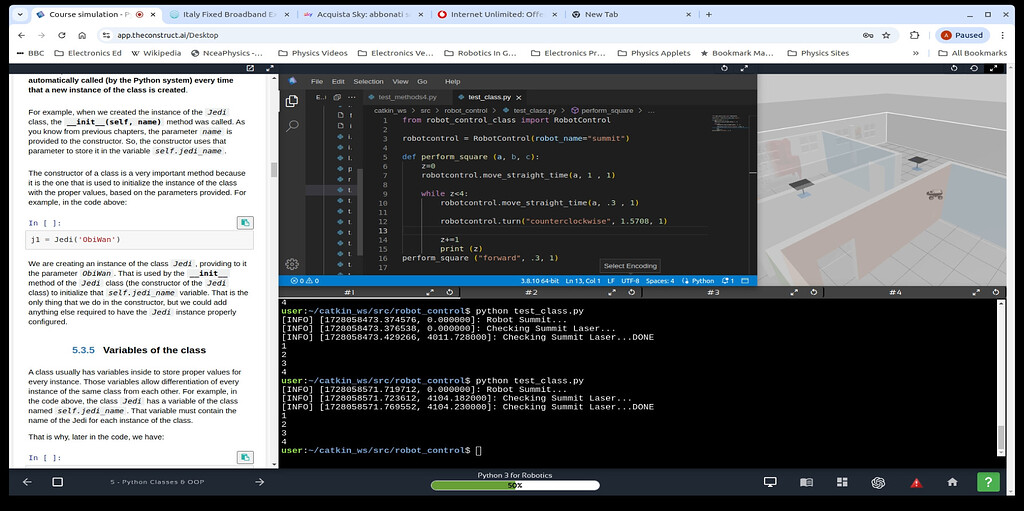Open the Explorer icon in the editor sidebar
This screenshot has height=511, width=1024.
click(292, 101)
